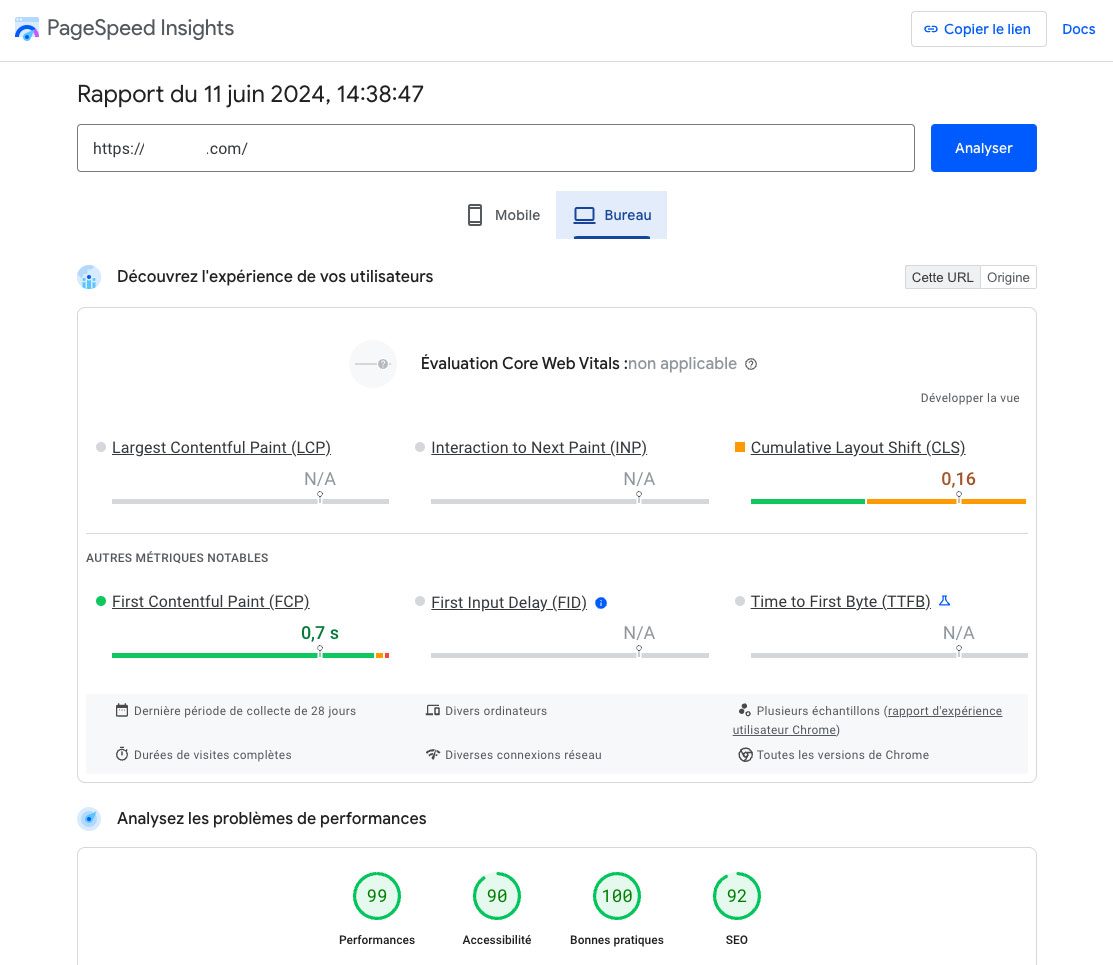Viewport: 1113px width, 965px height.
Task: Open the info icon beside First Input Delay
Action: (601, 603)
